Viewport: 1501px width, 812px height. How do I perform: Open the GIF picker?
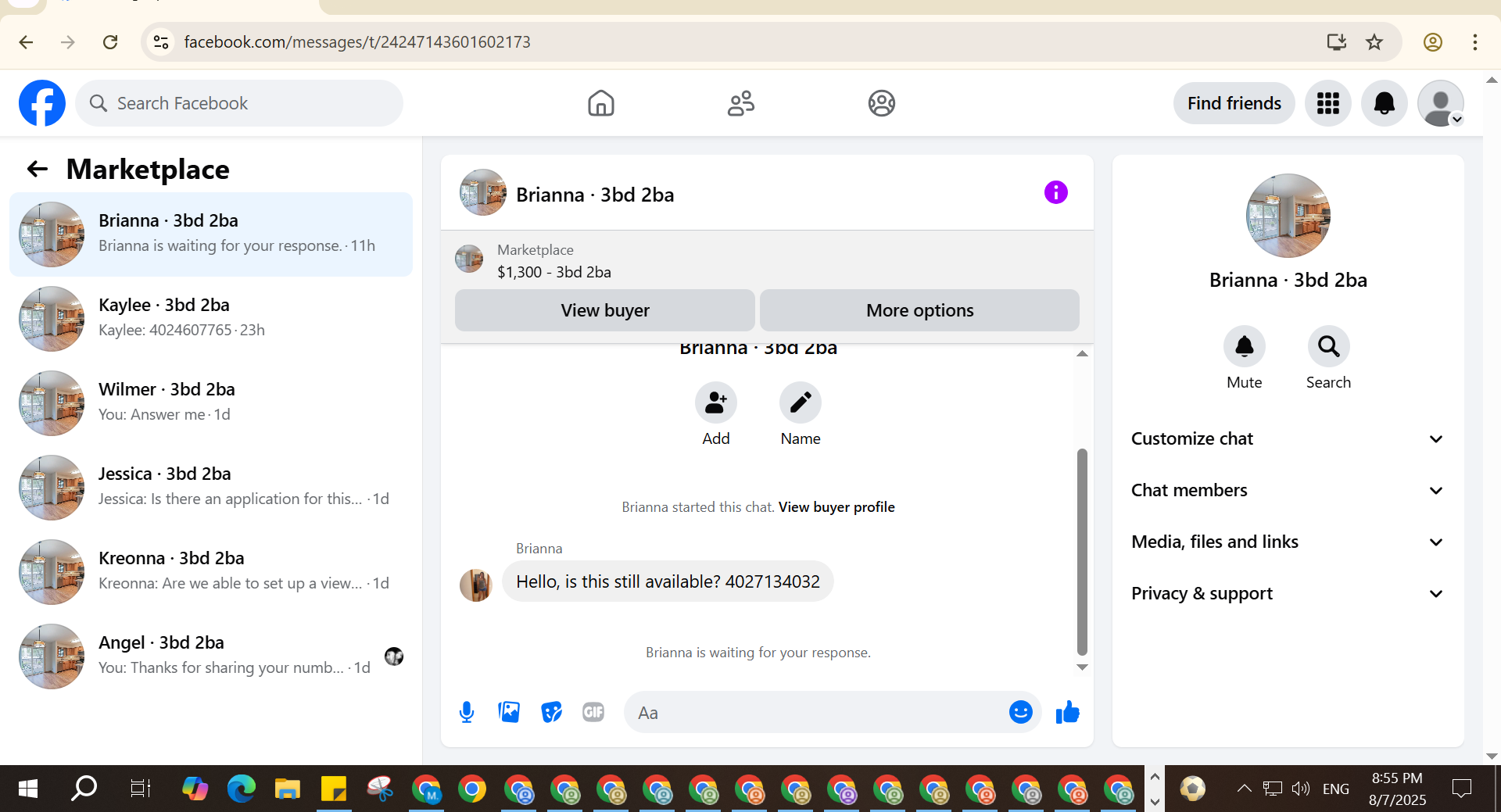click(593, 712)
